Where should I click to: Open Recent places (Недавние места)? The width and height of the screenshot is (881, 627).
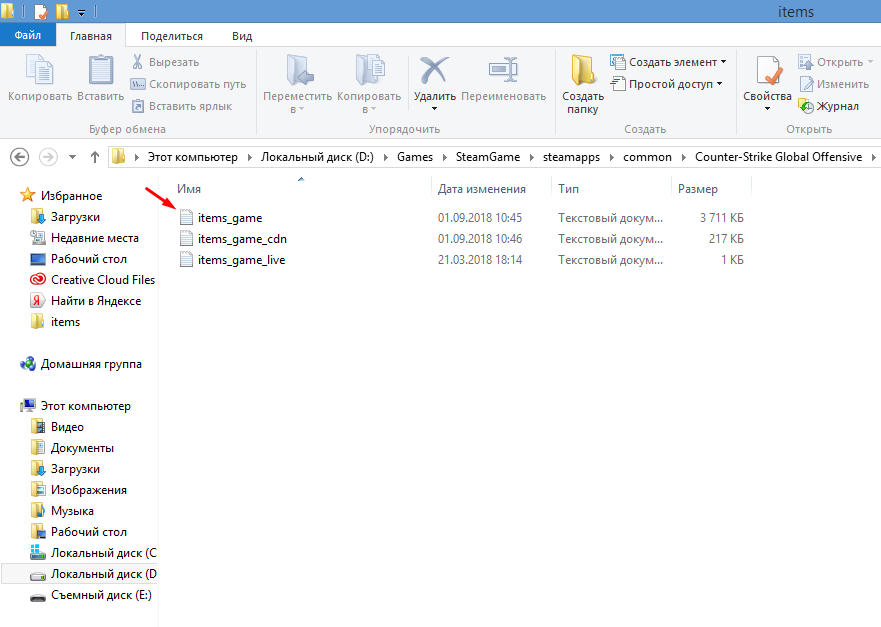84,238
